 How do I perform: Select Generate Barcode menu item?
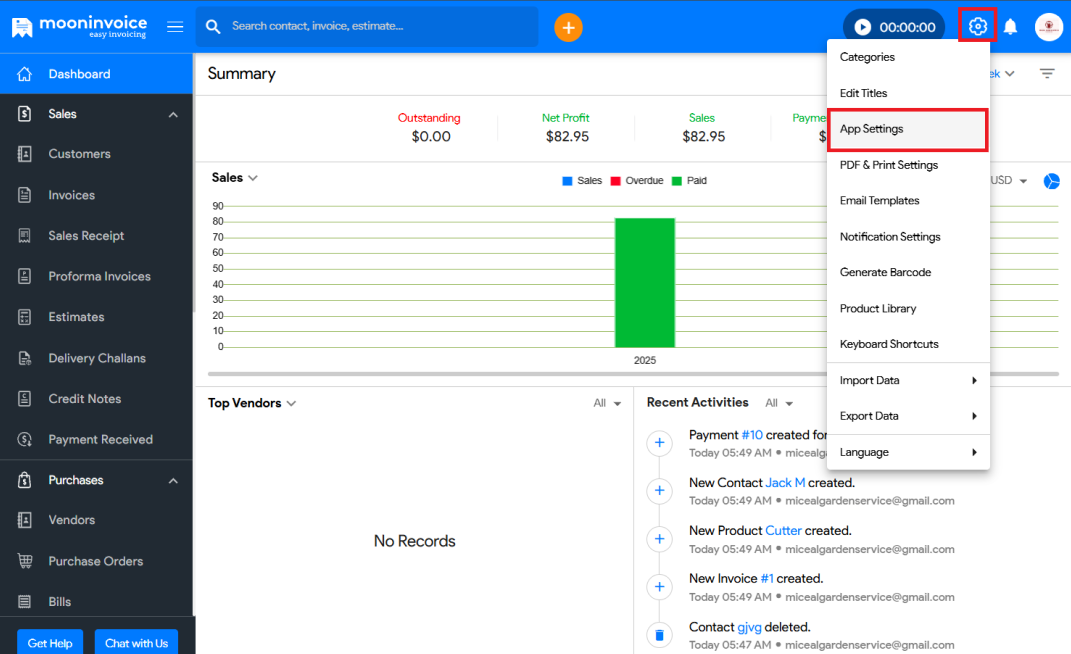click(x=908, y=273)
